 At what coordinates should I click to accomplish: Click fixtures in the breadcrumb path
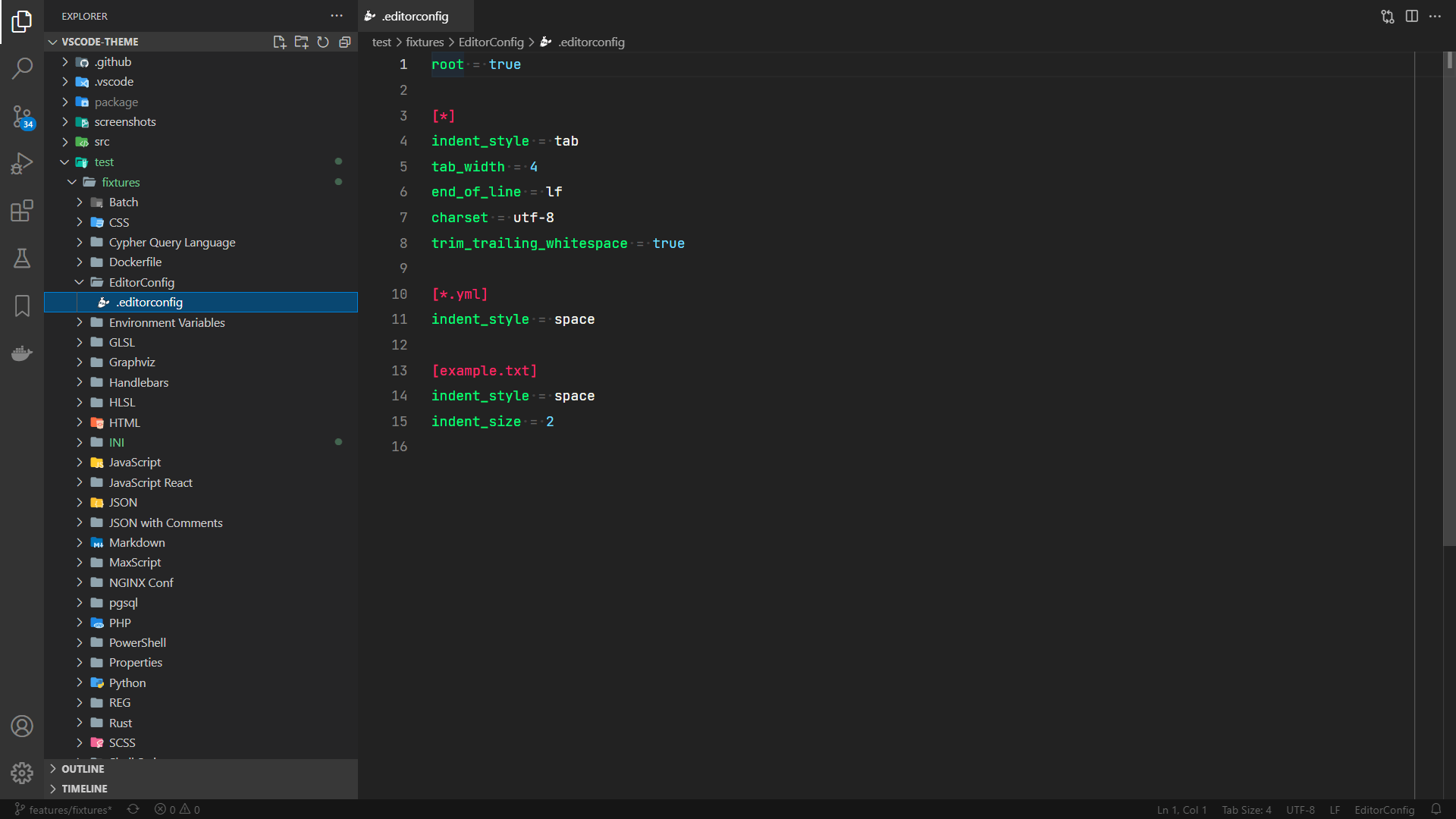point(425,42)
